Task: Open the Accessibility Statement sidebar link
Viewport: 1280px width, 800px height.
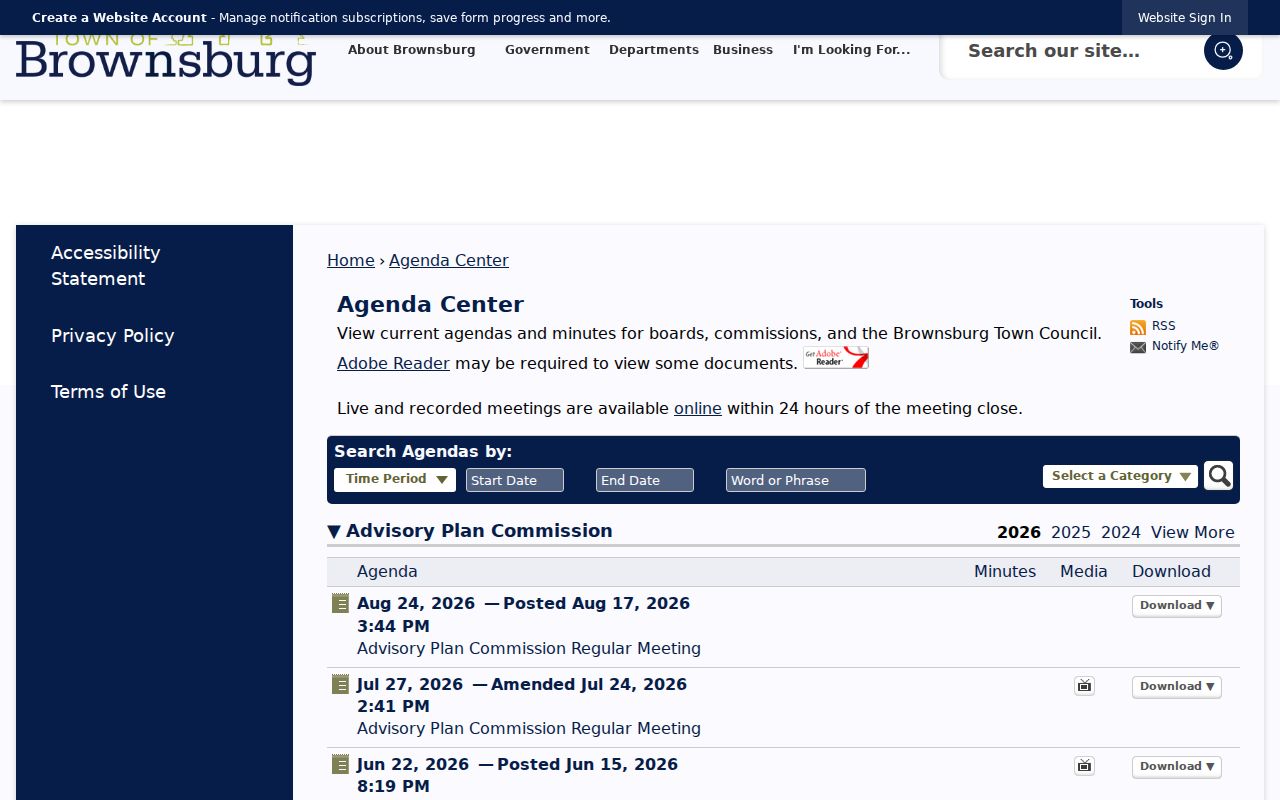Action: (106, 266)
